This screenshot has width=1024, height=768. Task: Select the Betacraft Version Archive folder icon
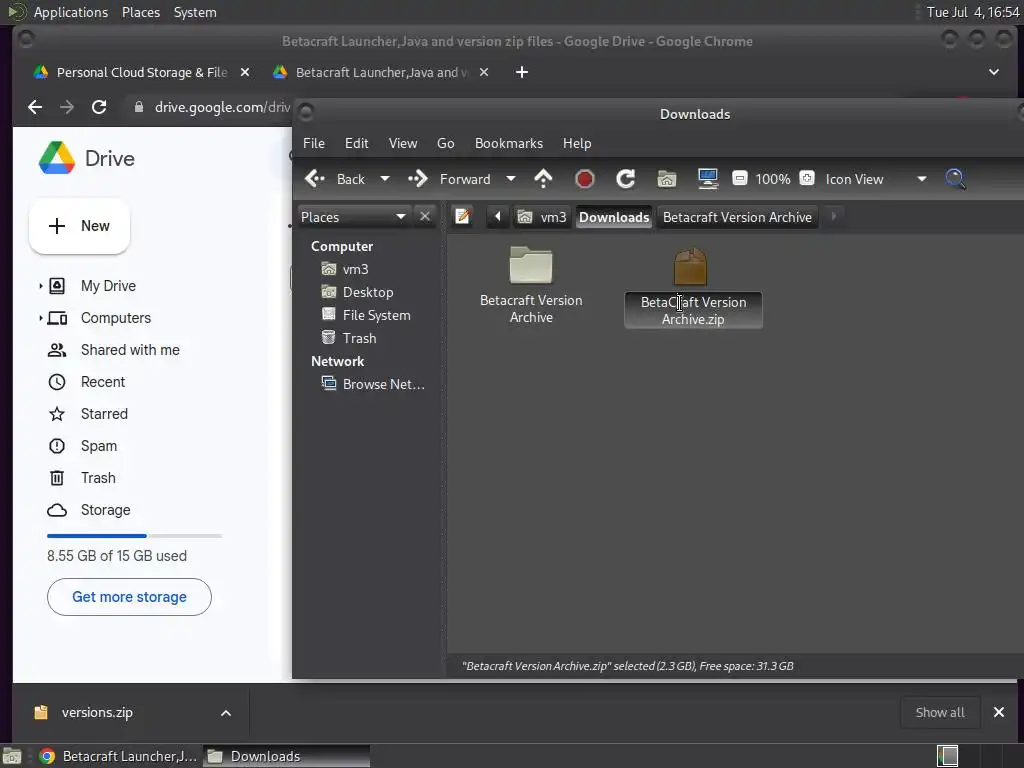click(531, 265)
